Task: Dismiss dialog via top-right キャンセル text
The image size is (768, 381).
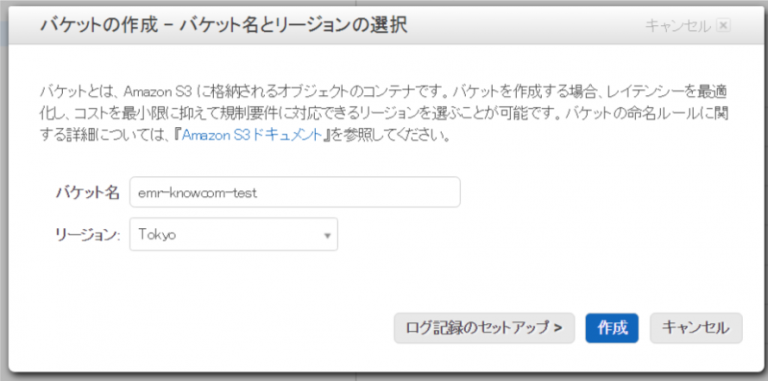Action: [677, 26]
